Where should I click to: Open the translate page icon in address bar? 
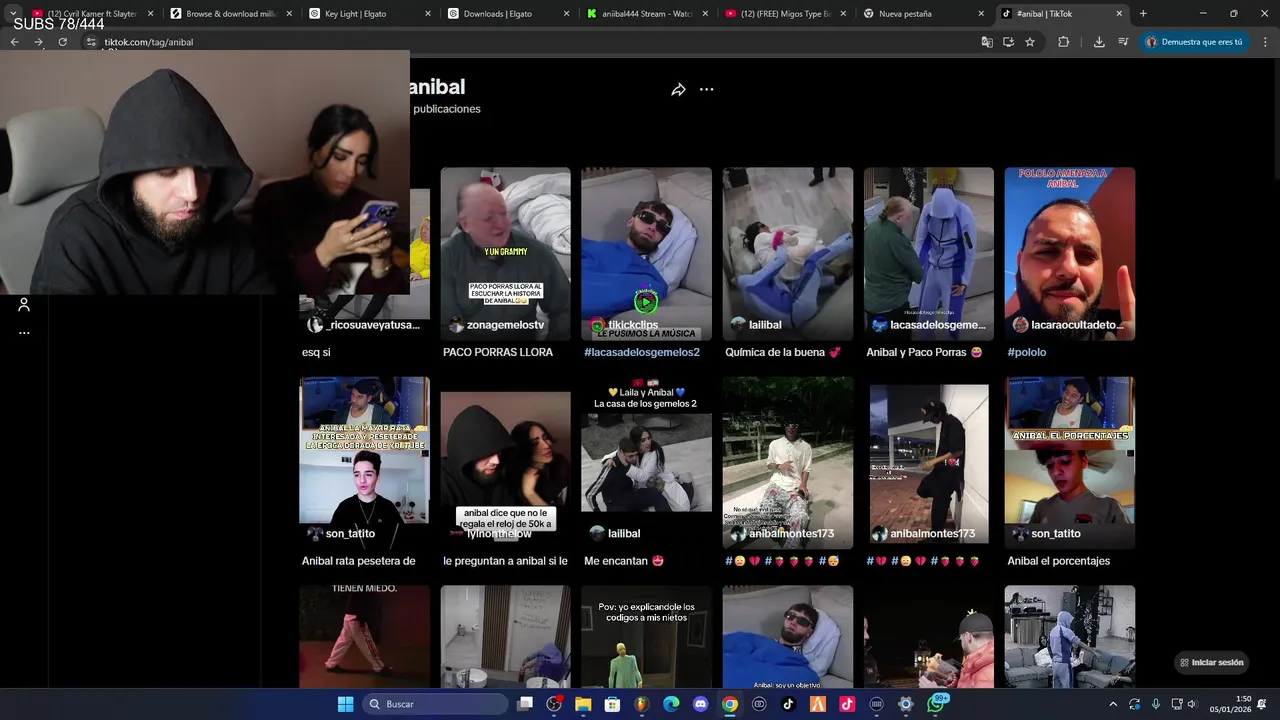987,42
